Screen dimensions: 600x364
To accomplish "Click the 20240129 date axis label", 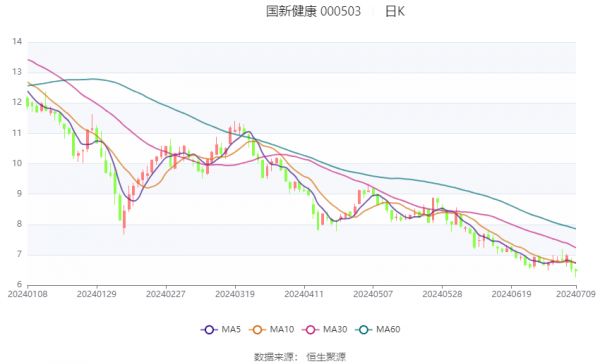I will (x=96, y=294).
